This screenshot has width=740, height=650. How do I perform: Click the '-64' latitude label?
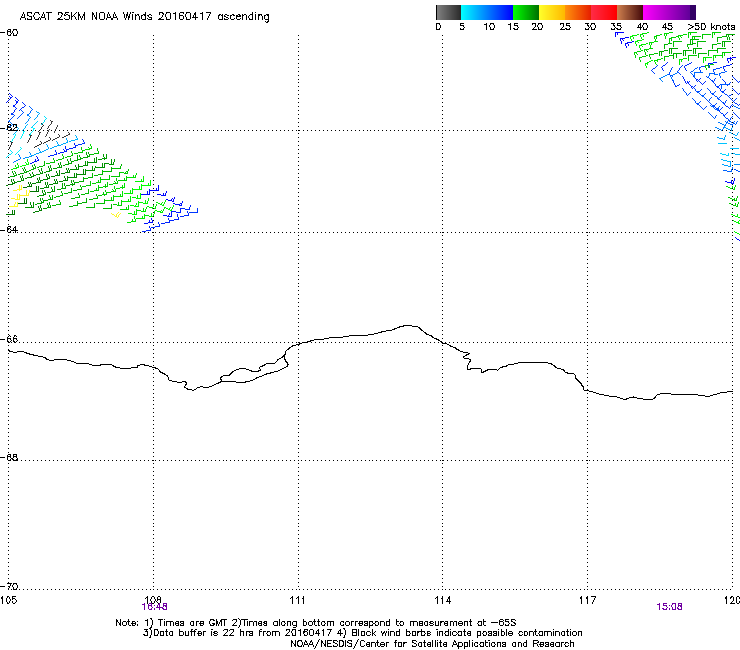tap(9, 229)
